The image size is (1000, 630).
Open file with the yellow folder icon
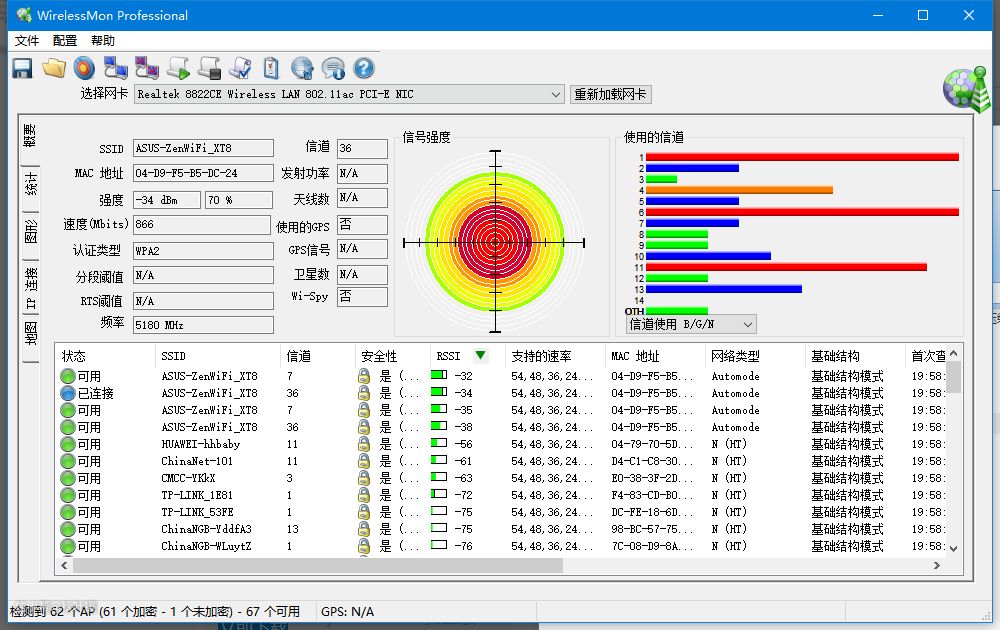[53, 68]
